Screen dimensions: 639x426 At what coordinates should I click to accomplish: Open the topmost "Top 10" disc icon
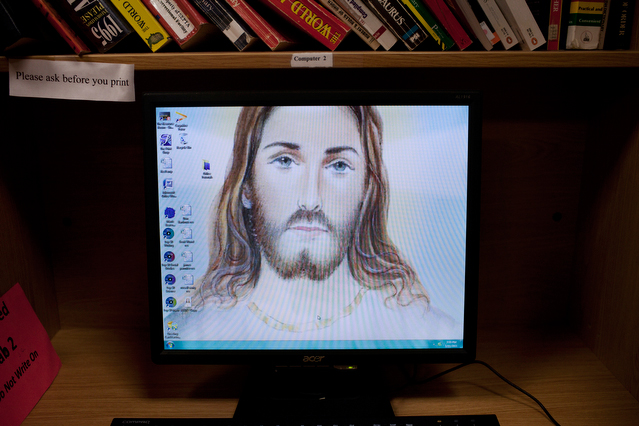[x=169, y=234]
